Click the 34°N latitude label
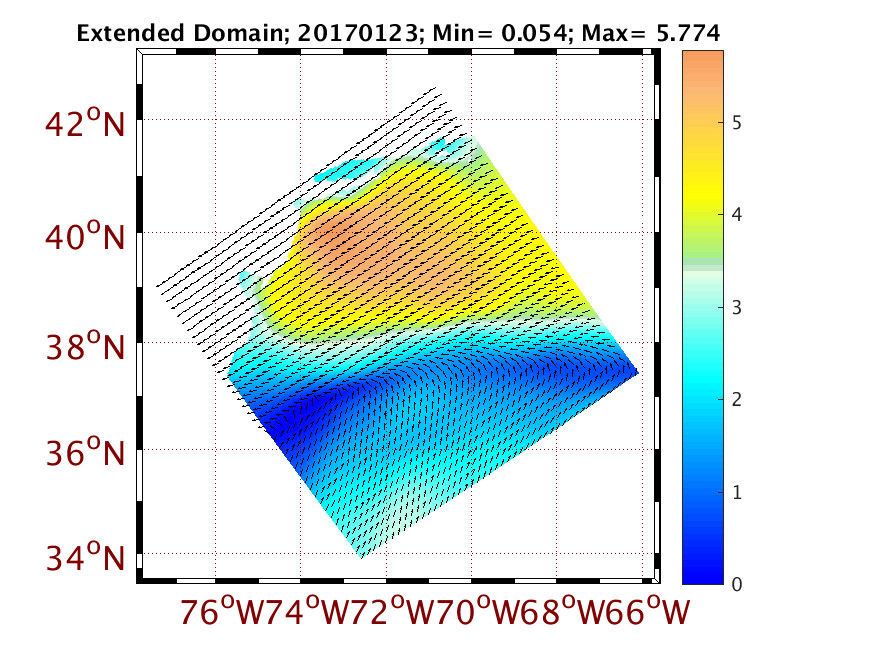The height and width of the screenshot is (655, 874). pyautogui.click(x=85, y=556)
